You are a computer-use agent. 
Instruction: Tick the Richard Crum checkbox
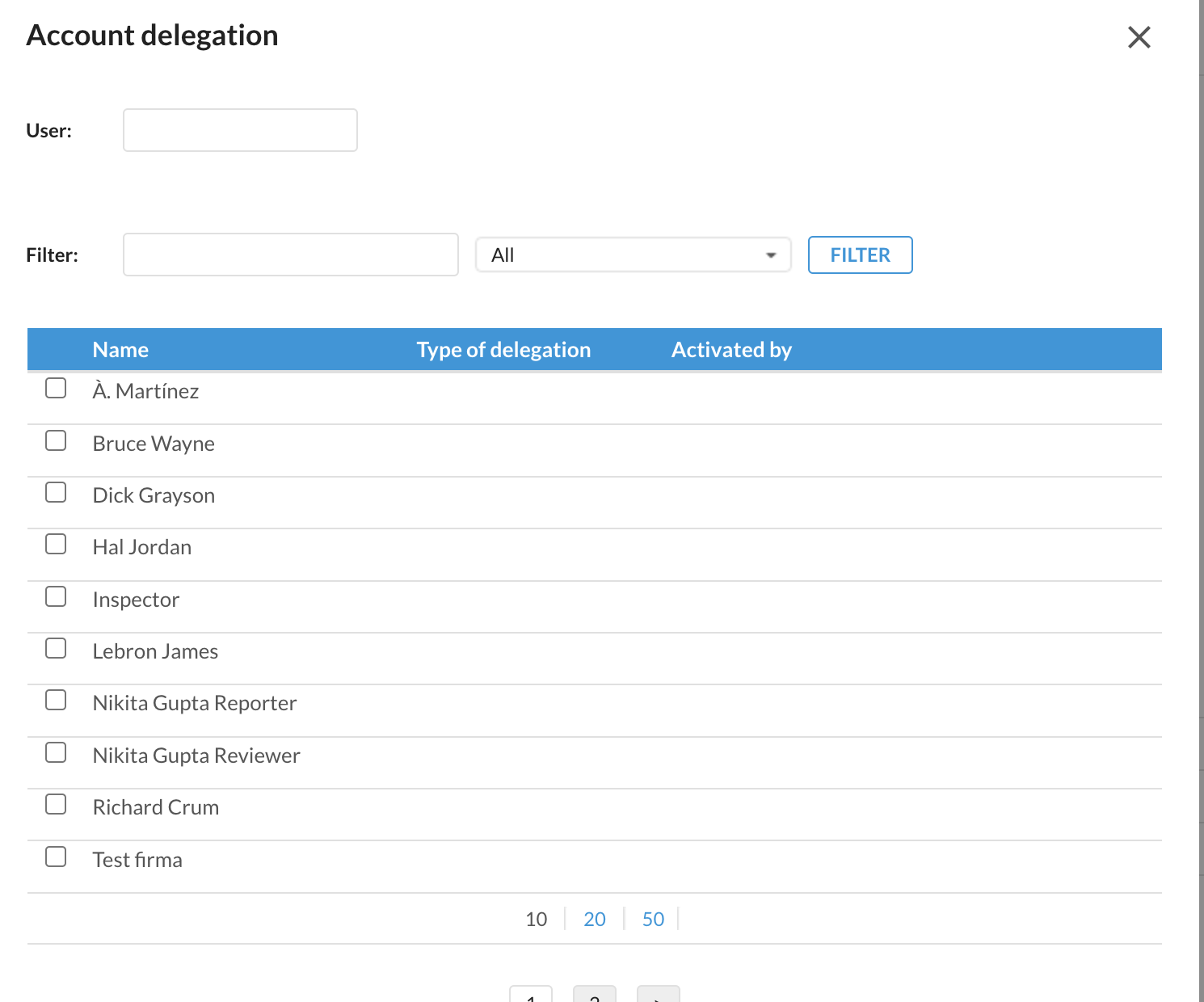click(x=56, y=805)
